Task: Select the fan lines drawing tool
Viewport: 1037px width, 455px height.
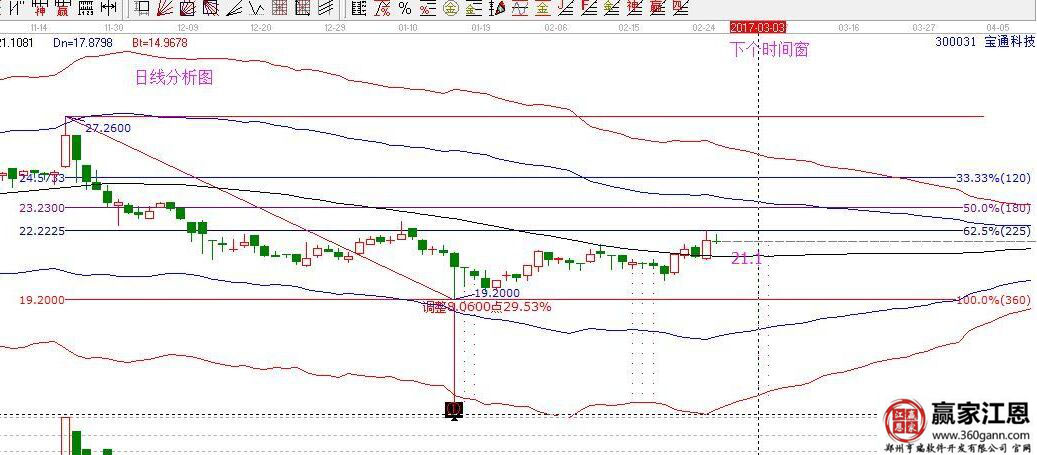Action: 164,8
